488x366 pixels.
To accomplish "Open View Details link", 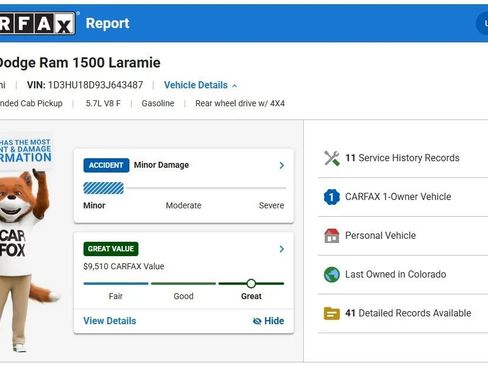I will click(110, 321).
